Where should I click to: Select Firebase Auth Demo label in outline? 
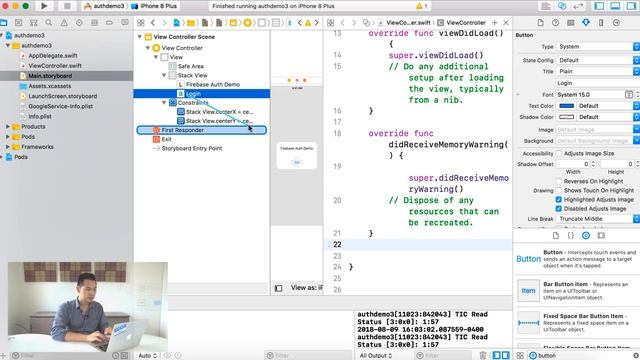click(x=213, y=84)
